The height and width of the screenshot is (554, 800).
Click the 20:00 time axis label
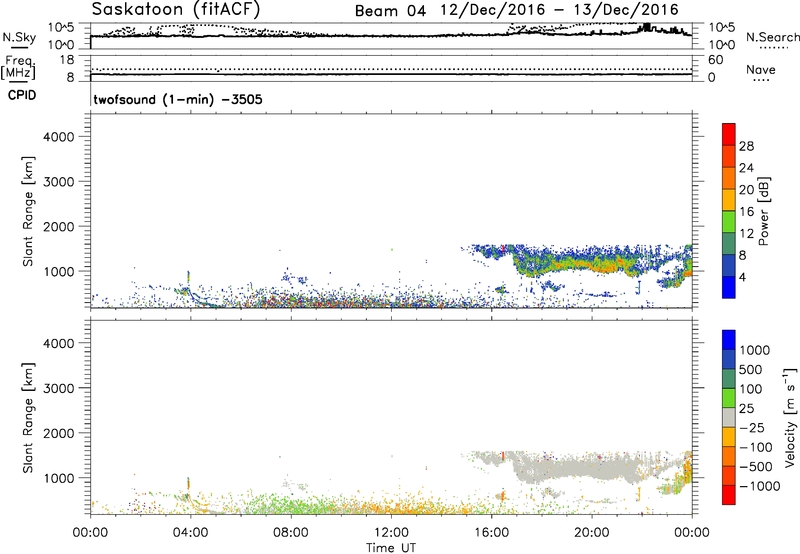click(x=592, y=533)
